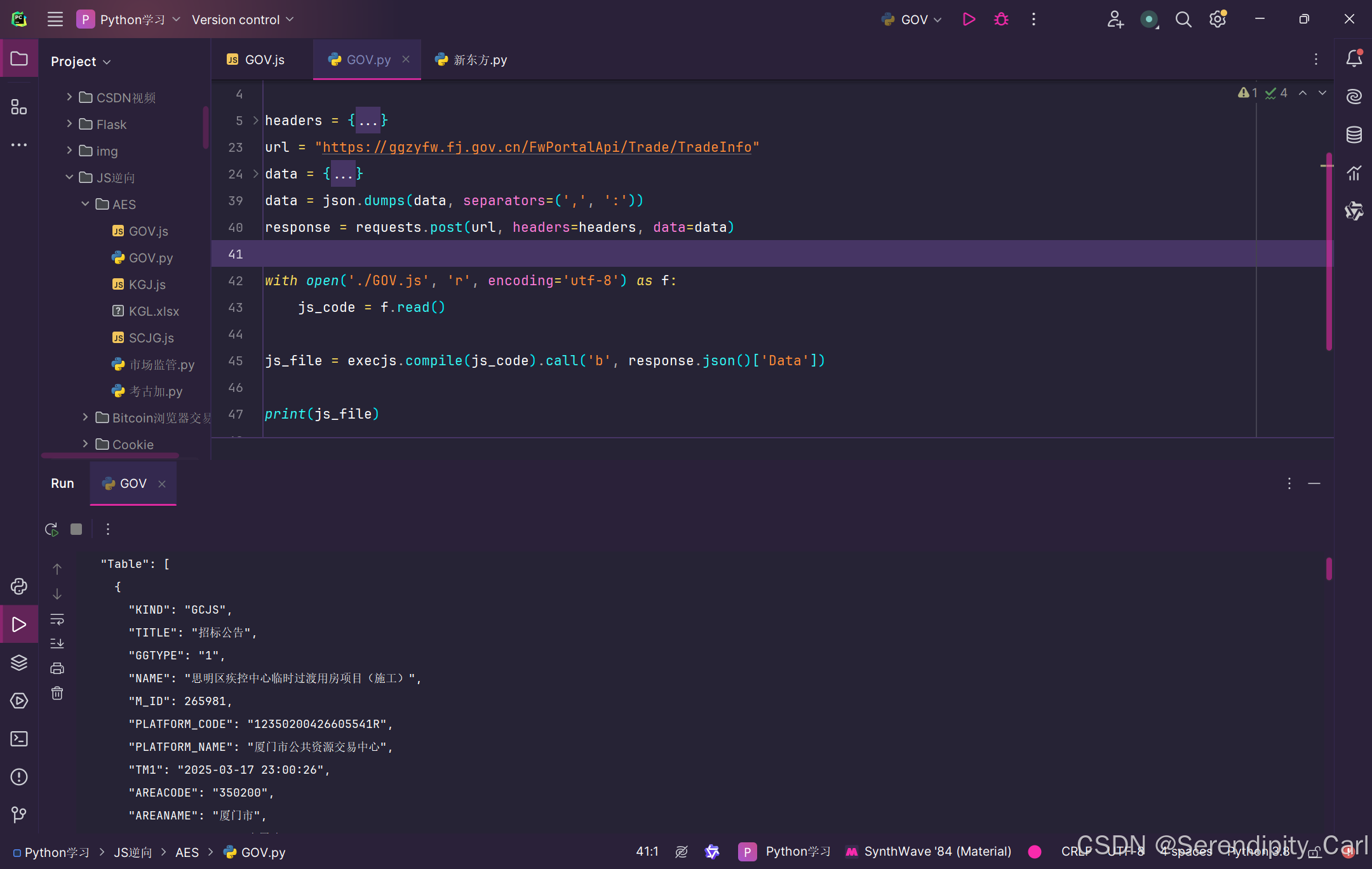Open the AI Assistant panel
Image resolution: width=1372 pixels, height=869 pixels.
click(1354, 96)
